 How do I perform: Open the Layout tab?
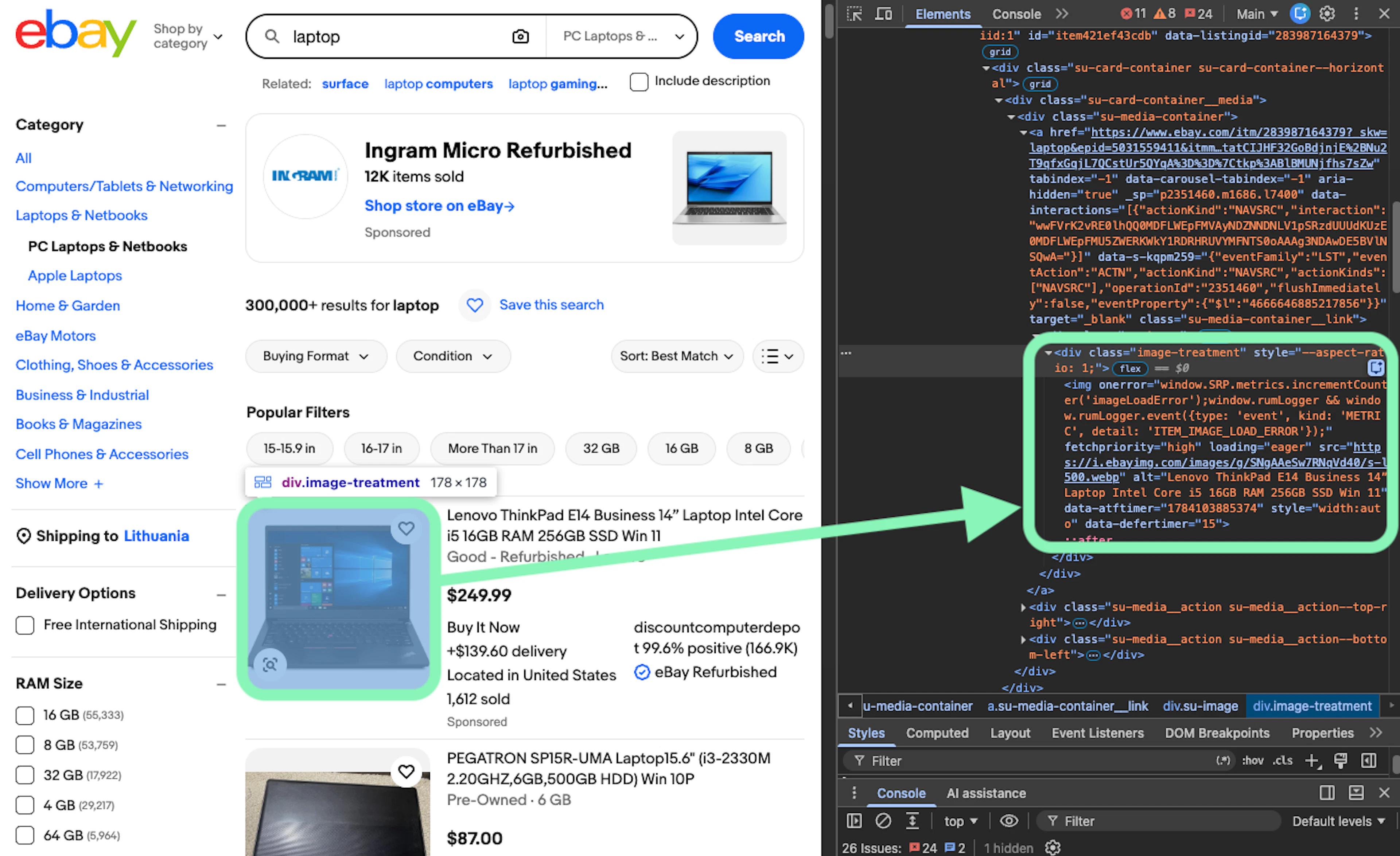pyautogui.click(x=1010, y=733)
